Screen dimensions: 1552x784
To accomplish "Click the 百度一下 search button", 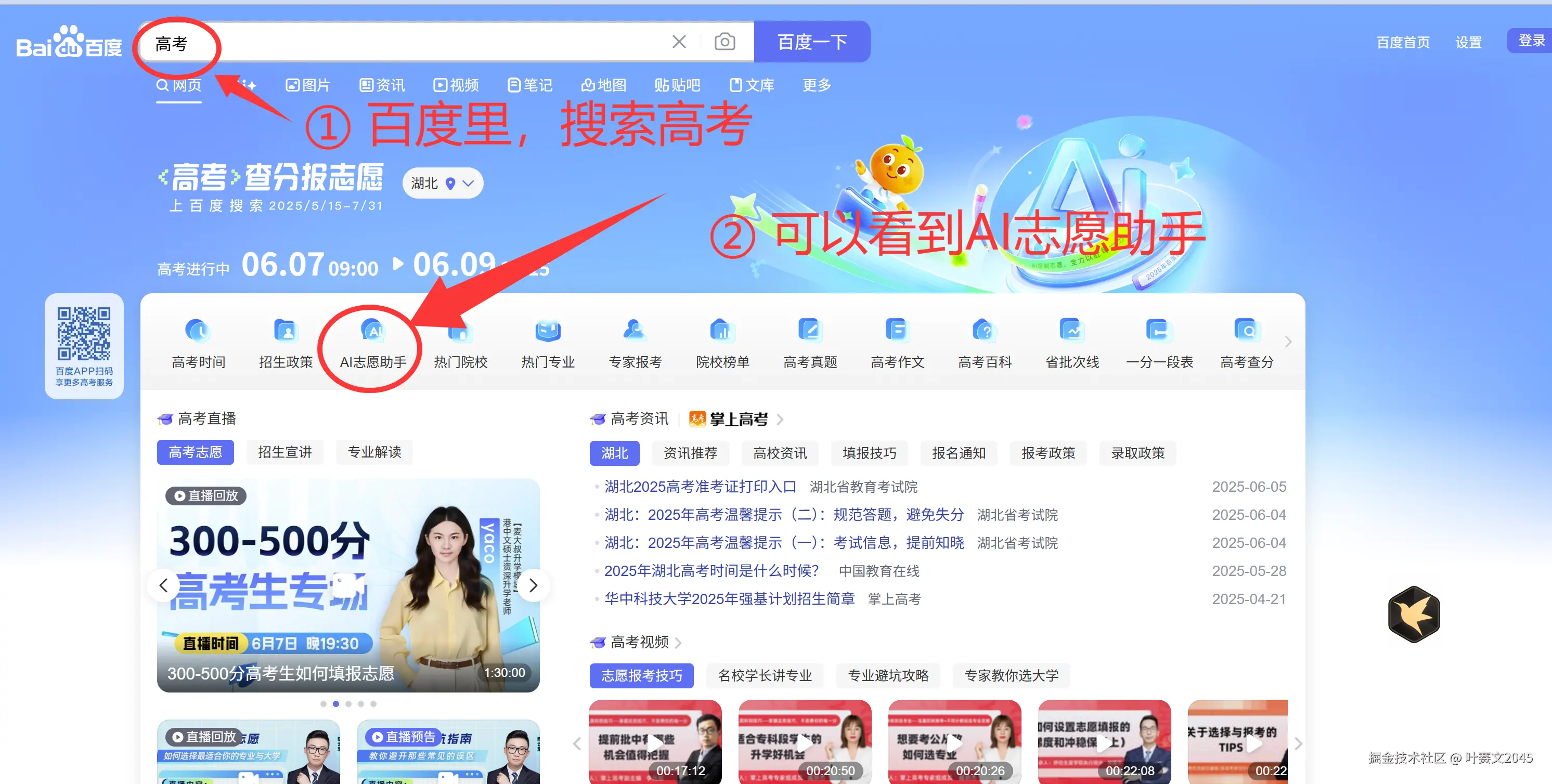I will pyautogui.click(x=811, y=42).
